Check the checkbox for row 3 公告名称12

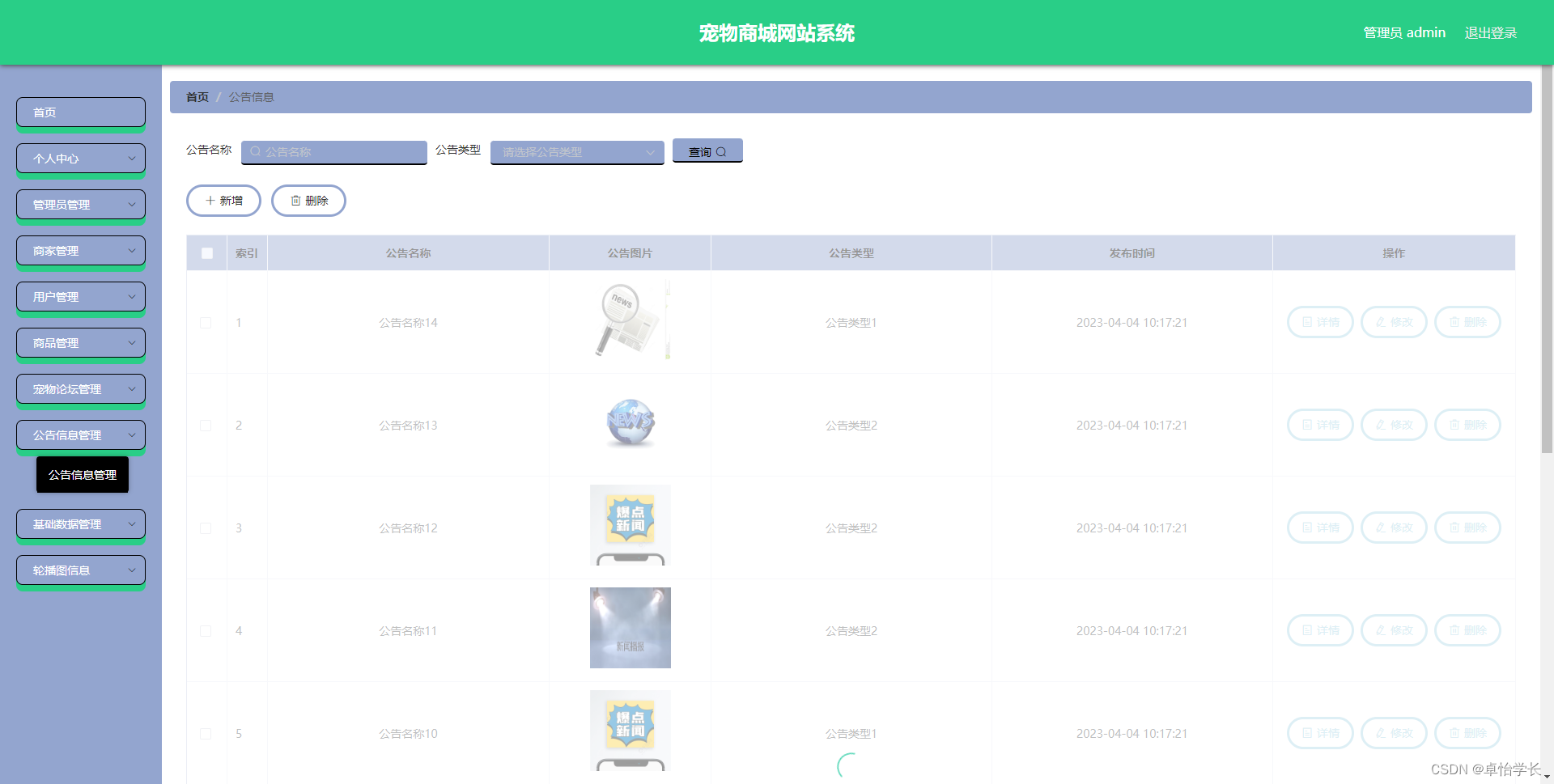(x=206, y=528)
